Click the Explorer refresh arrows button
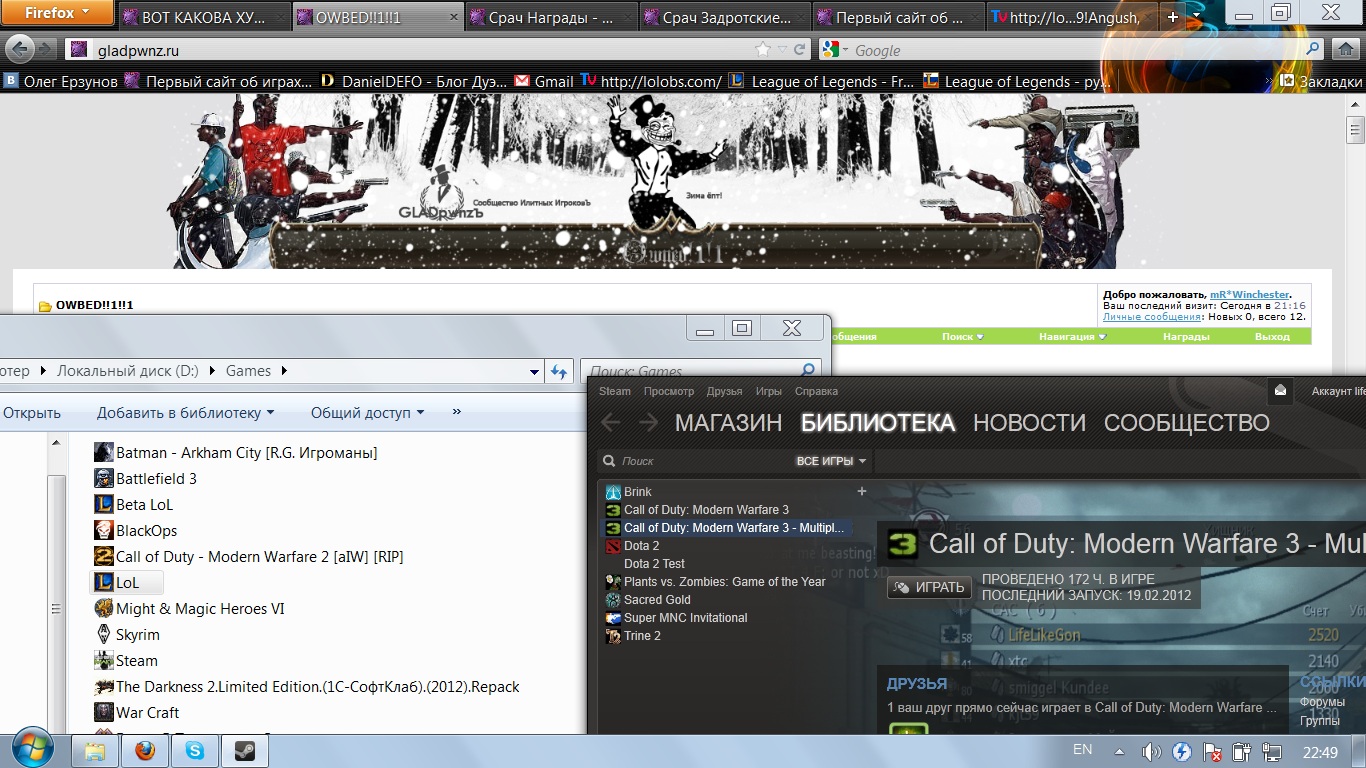The image size is (1366, 768). pyautogui.click(x=559, y=371)
